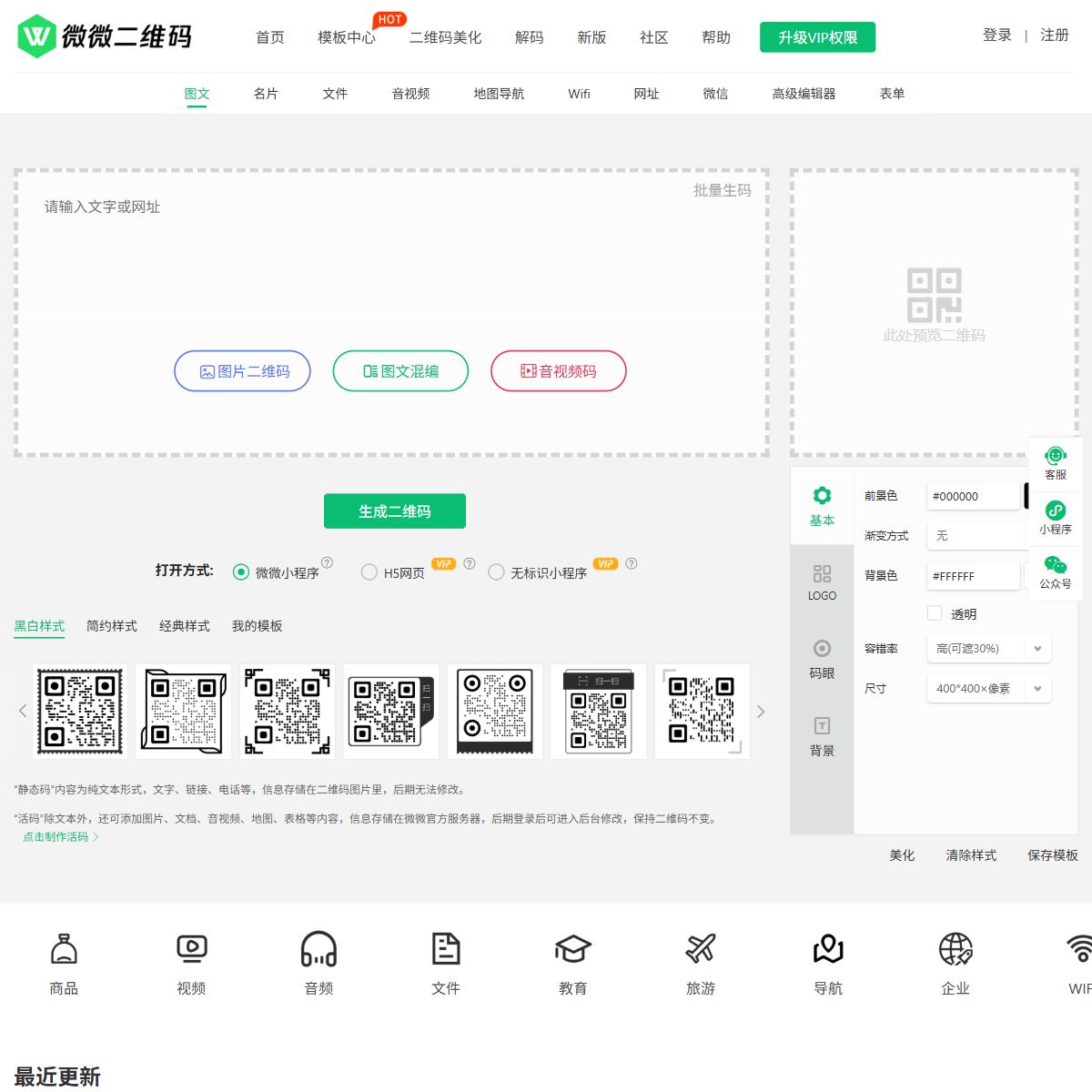Image resolution: width=1092 pixels, height=1092 pixels.
Task: Open the 我的模板 tab
Action: pyautogui.click(x=257, y=626)
